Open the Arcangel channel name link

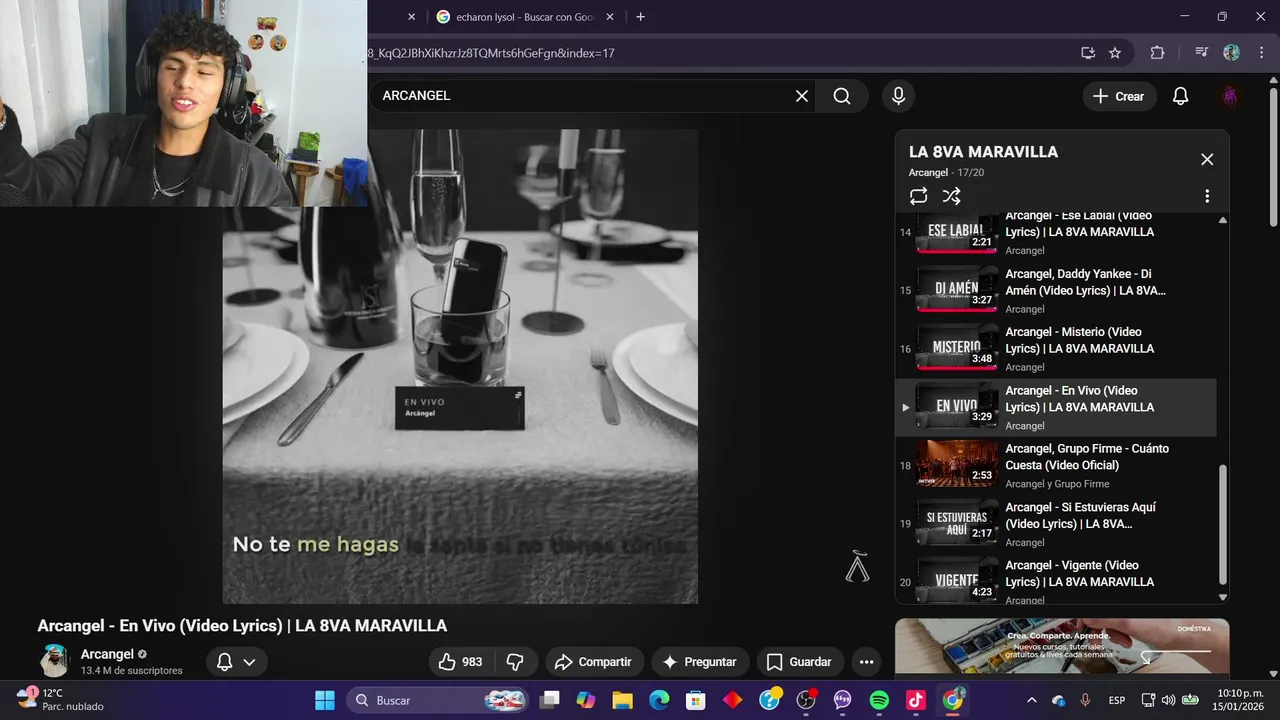(107, 654)
